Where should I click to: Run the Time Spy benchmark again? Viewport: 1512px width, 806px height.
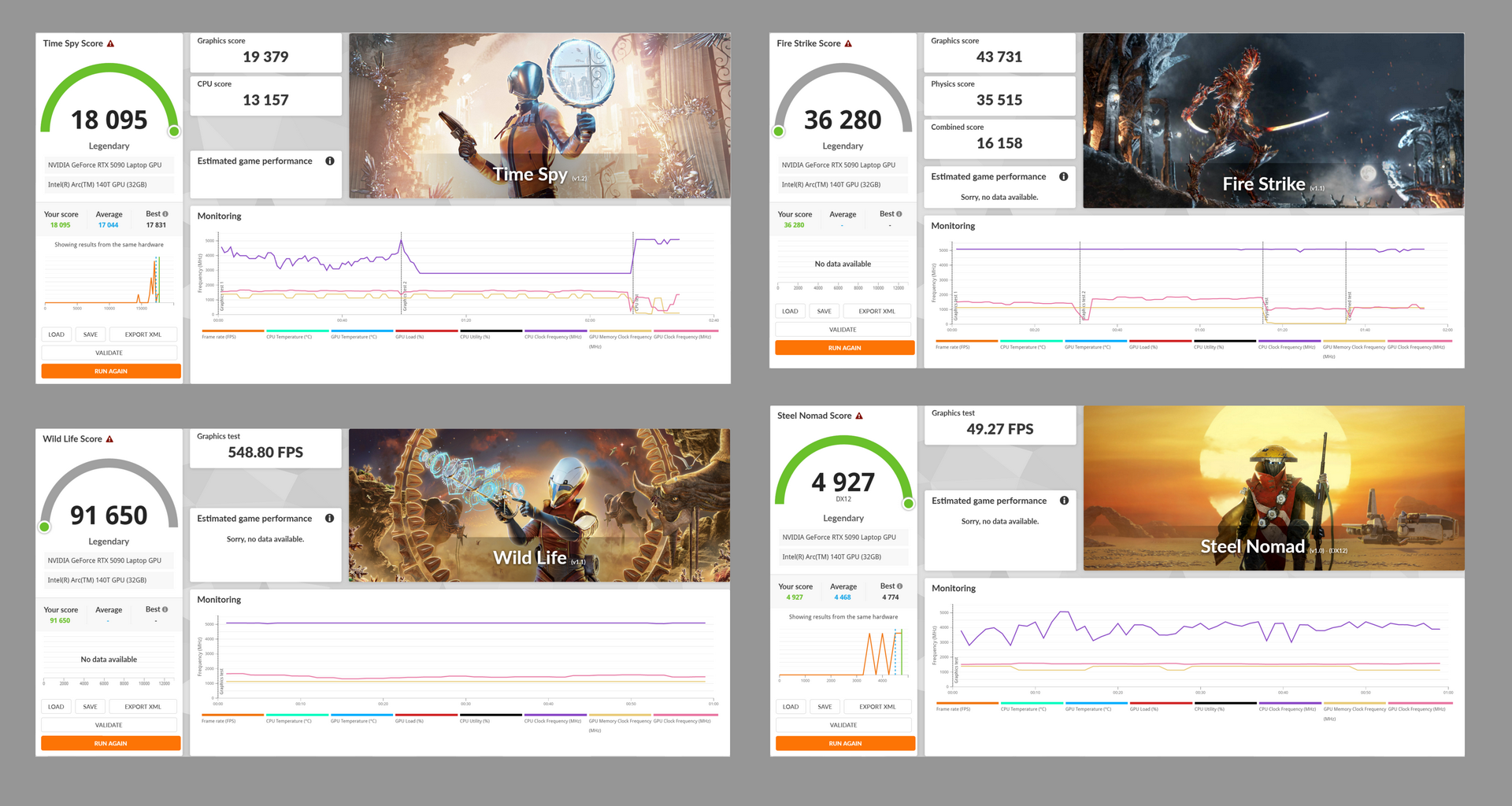[111, 372]
